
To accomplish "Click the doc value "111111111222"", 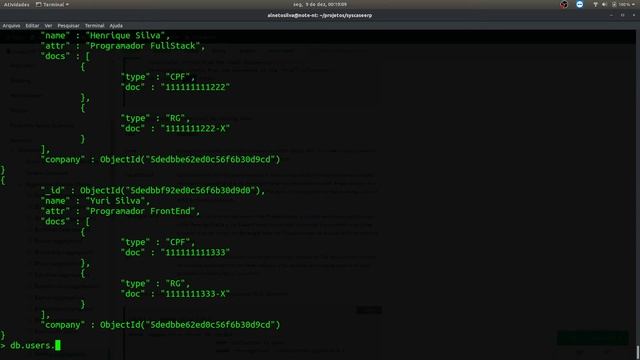I will click(196, 87).
